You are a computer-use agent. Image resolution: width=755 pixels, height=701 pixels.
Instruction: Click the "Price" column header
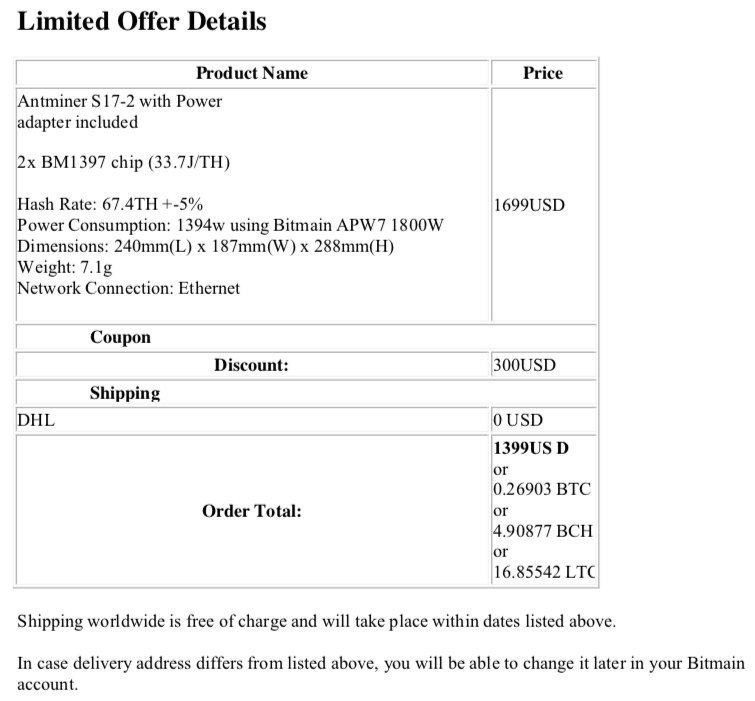click(543, 73)
